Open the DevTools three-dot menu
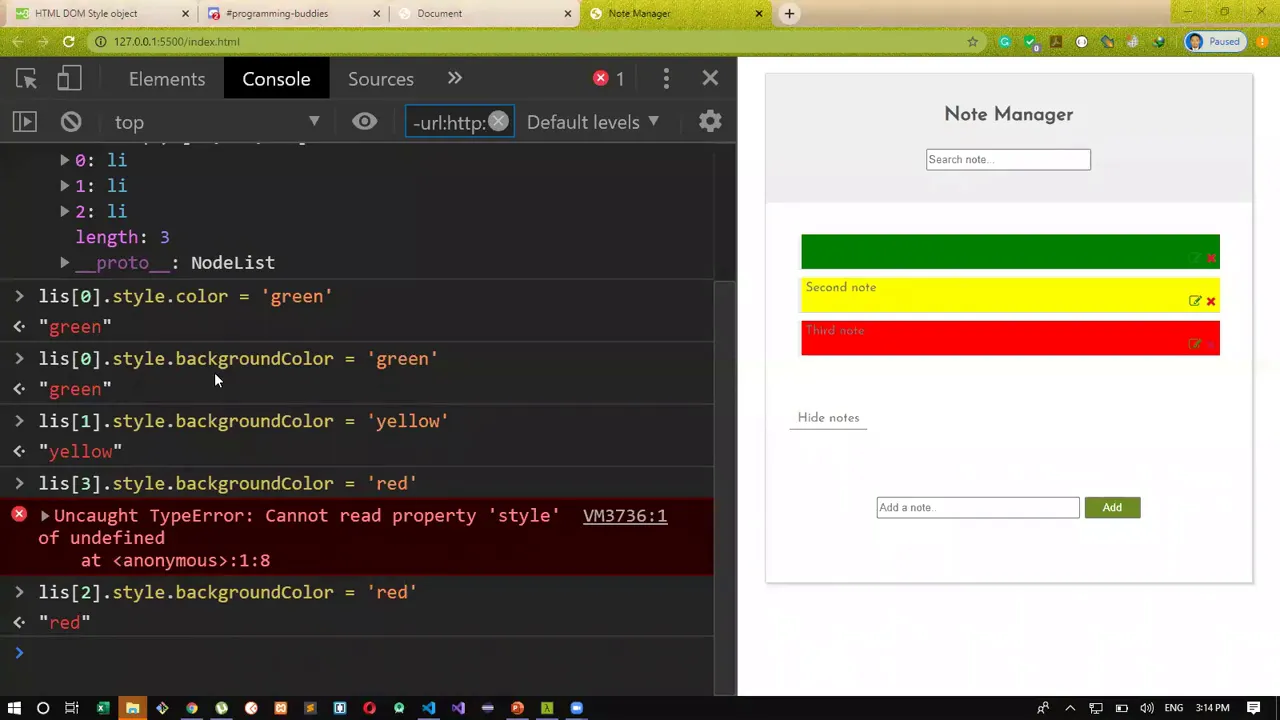Image resolution: width=1280 pixels, height=720 pixels. (666, 79)
